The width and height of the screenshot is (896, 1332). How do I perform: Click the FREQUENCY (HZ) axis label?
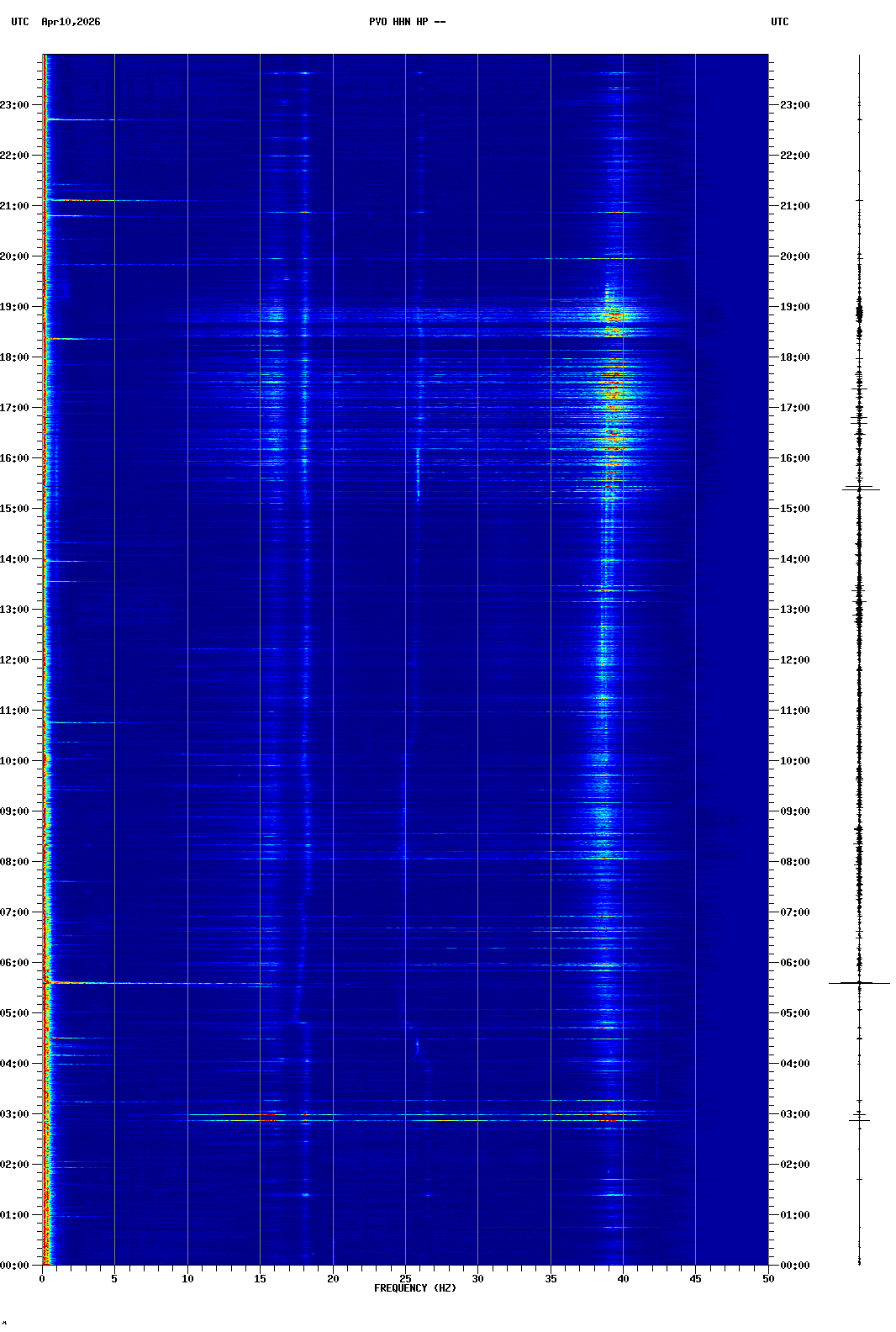click(x=415, y=1288)
